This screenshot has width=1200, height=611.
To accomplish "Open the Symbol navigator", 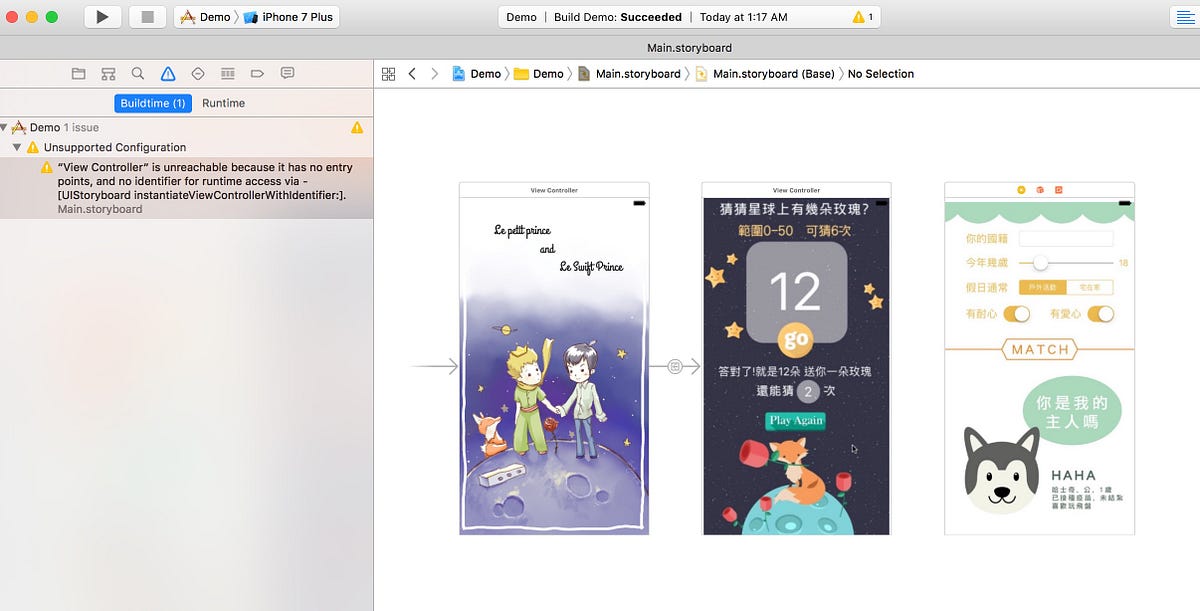I will click(x=109, y=73).
